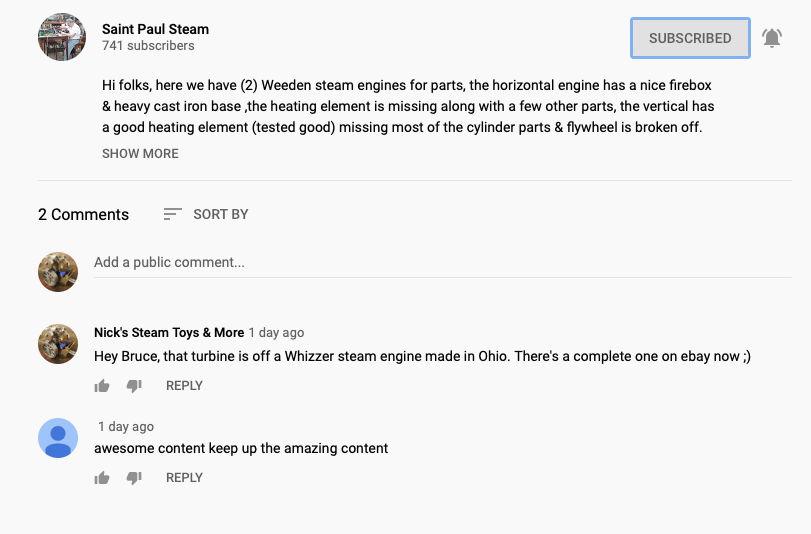Reply to the 'awesome content' comment

coord(184,478)
